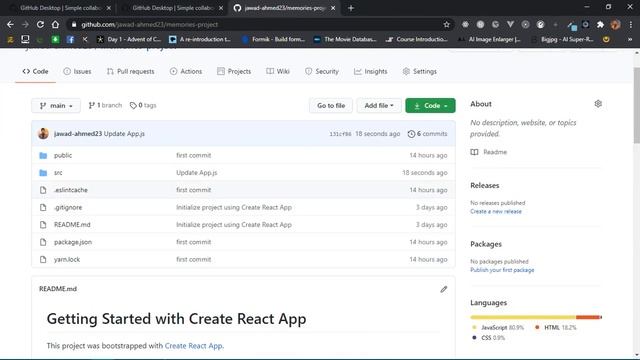Bookmark this page with star icon
This screenshot has width=640, height=360.
pos(447,24)
